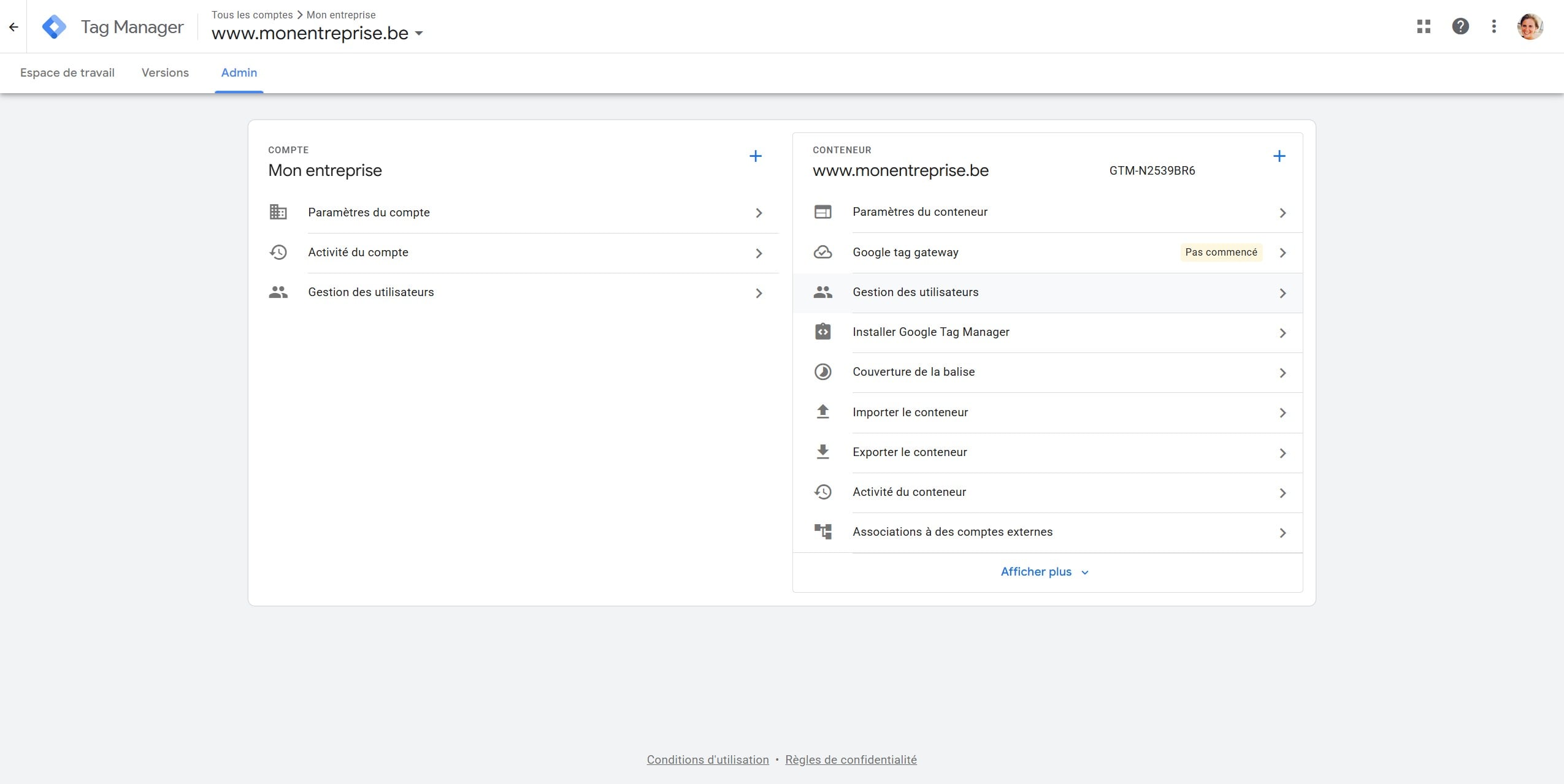Open Exporter le conteneur label
Screen dimensions: 1564x784
(x=910, y=452)
